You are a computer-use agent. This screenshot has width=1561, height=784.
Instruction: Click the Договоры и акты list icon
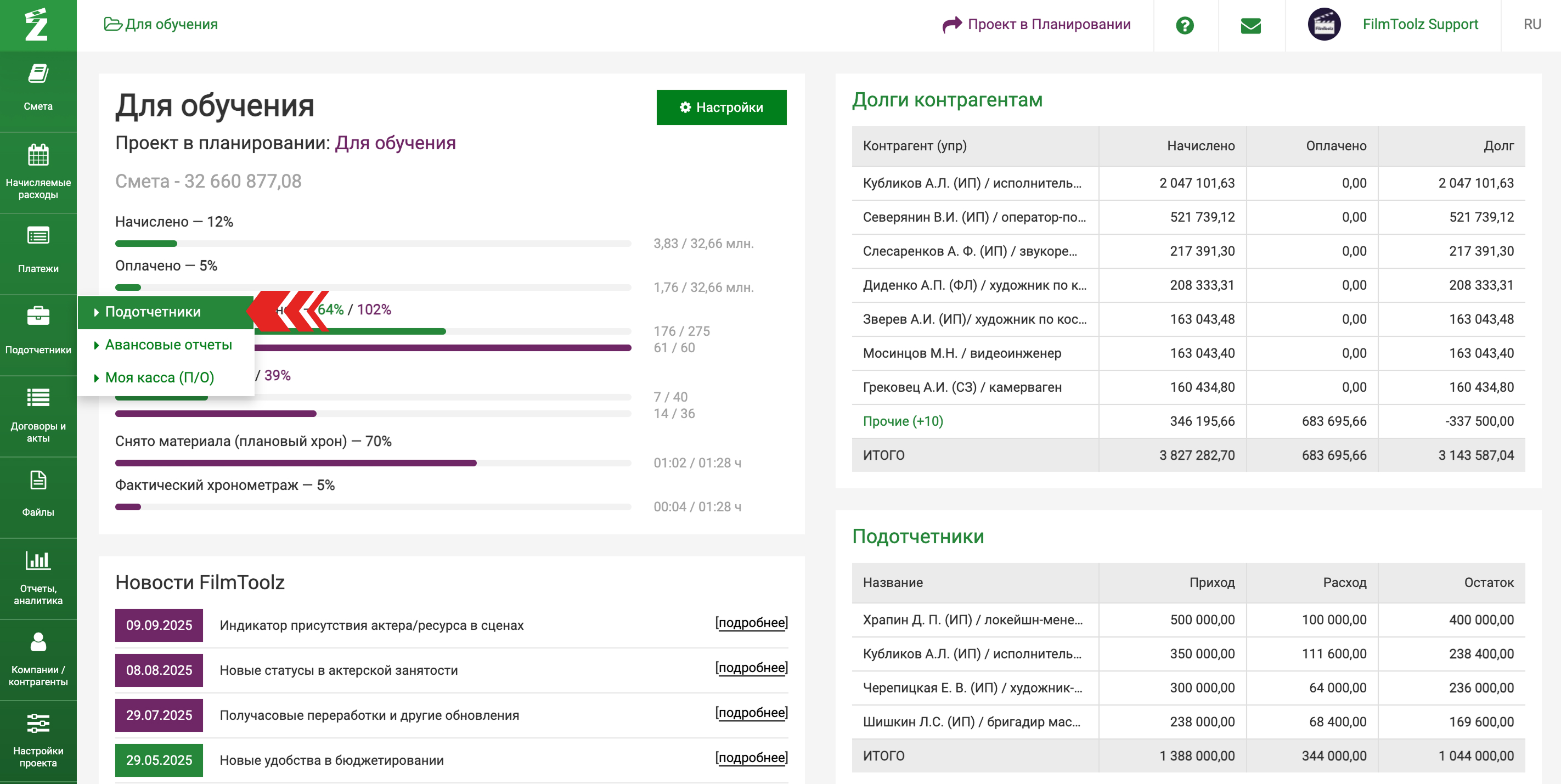point(38,397)
